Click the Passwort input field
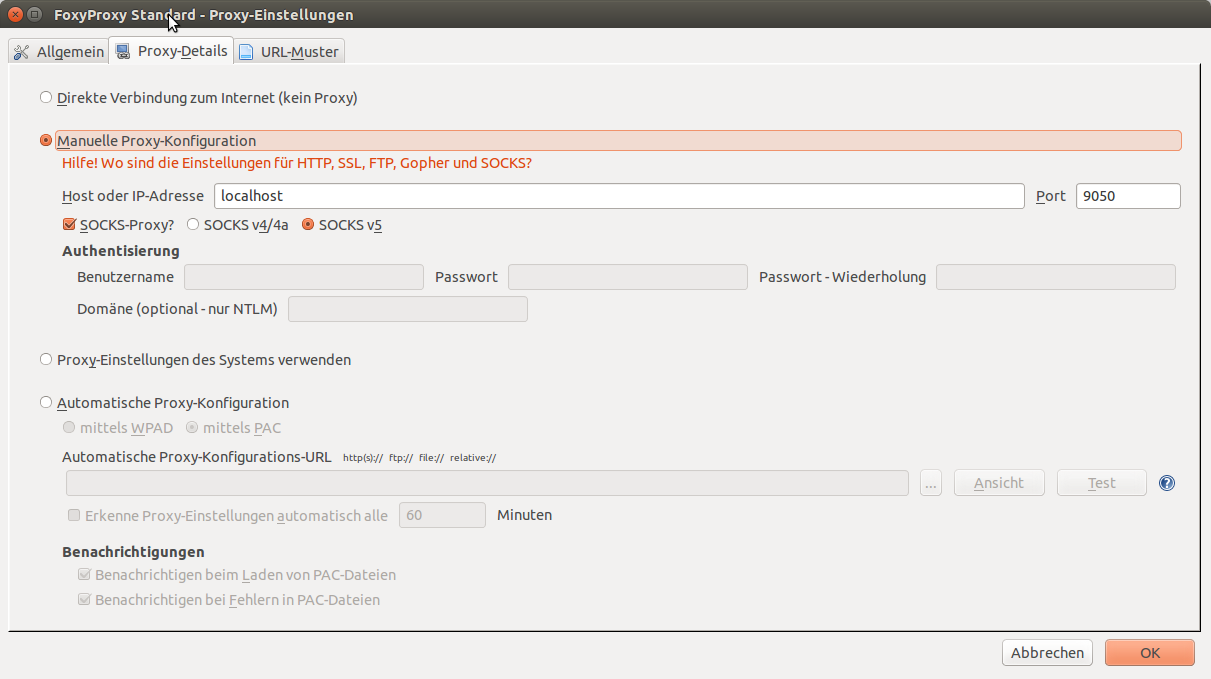The width and height of the screenshot is (1211, 679). pyautogui.click(x=628, y=277)
